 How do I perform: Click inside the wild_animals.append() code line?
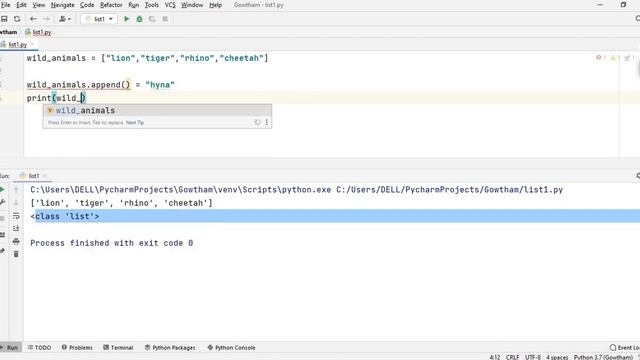click(100, 84)
